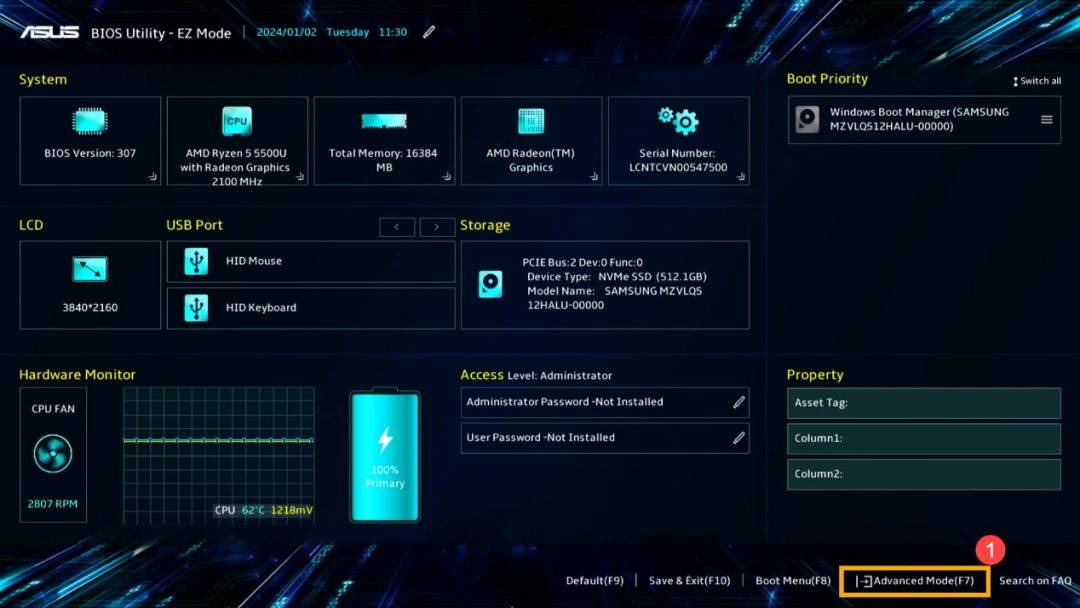This screenshot has width=1080, height=608.
Task: Select the NVMe SSD storage drive icon
Action: pos(489,284)
